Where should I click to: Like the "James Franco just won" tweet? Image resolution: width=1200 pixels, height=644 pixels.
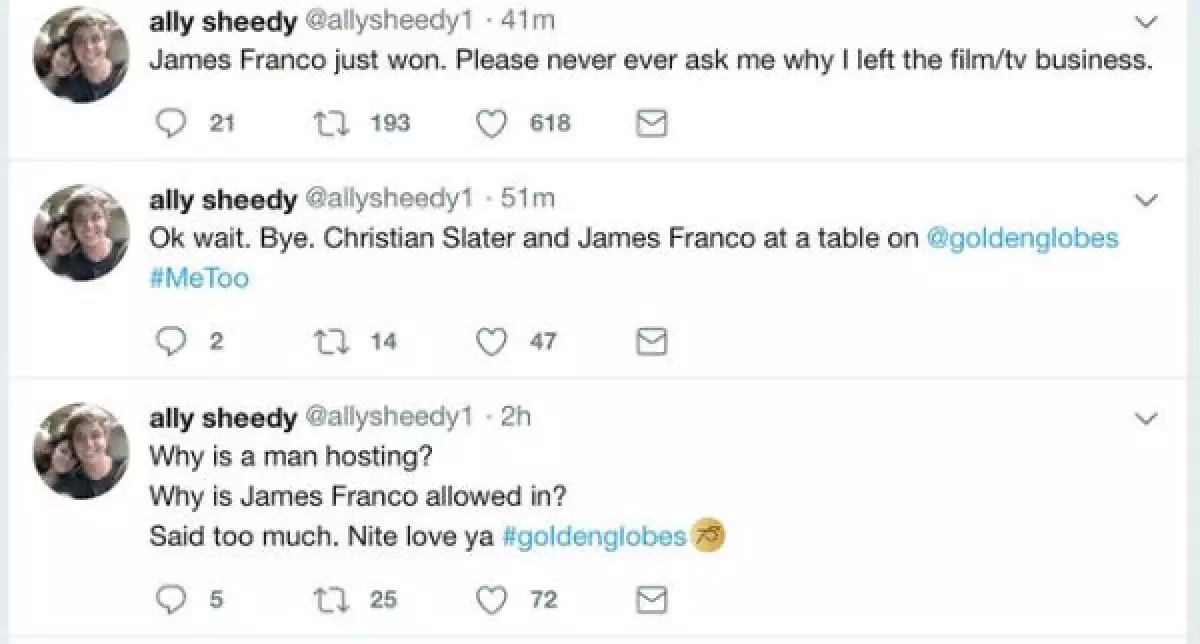tap(490, 123)
